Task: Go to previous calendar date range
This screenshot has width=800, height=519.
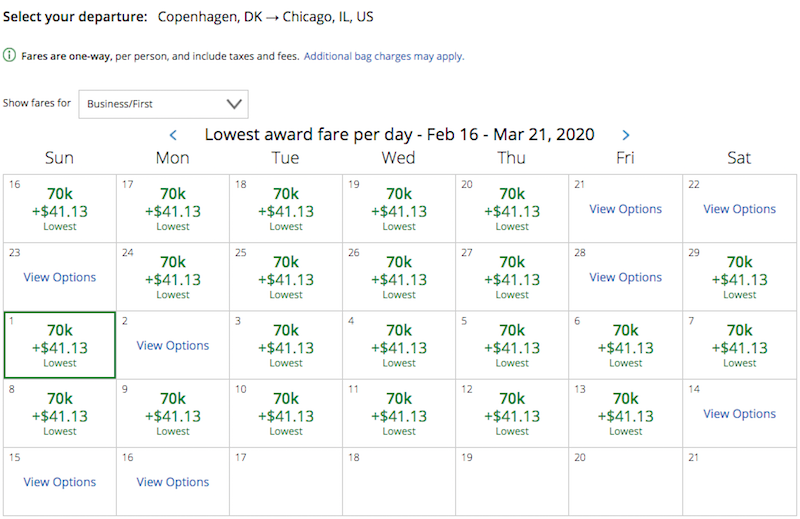Action: (173, 135)
